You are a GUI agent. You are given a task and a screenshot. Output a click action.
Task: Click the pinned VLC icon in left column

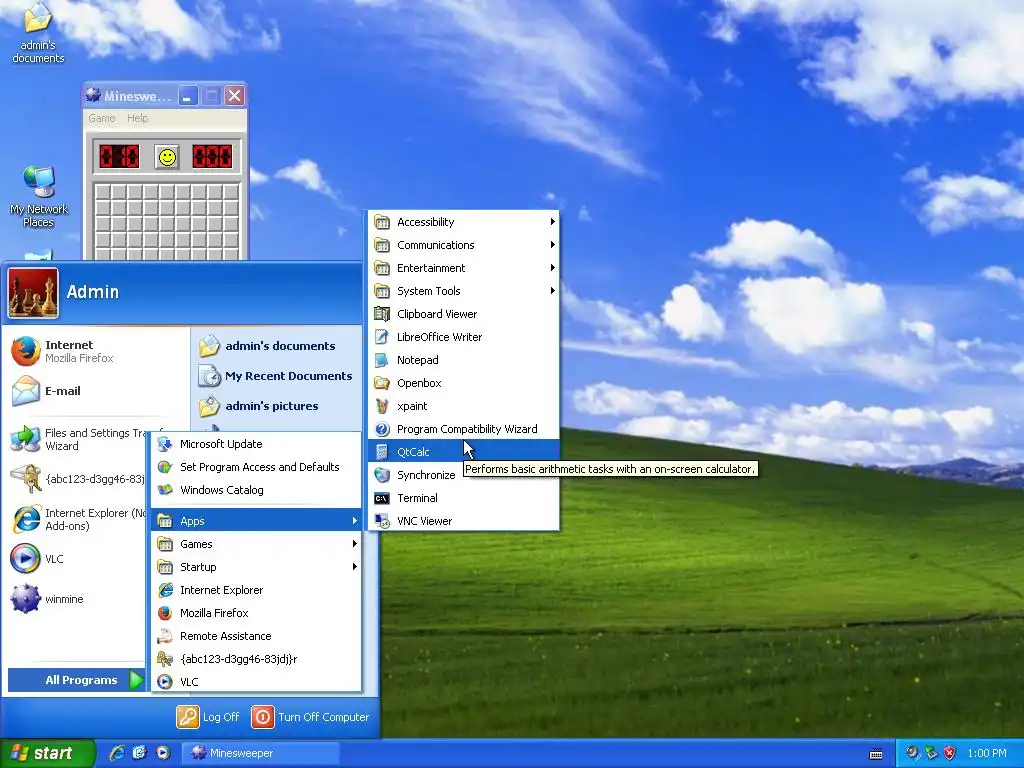pyautogui.click(x=25, y=559)
